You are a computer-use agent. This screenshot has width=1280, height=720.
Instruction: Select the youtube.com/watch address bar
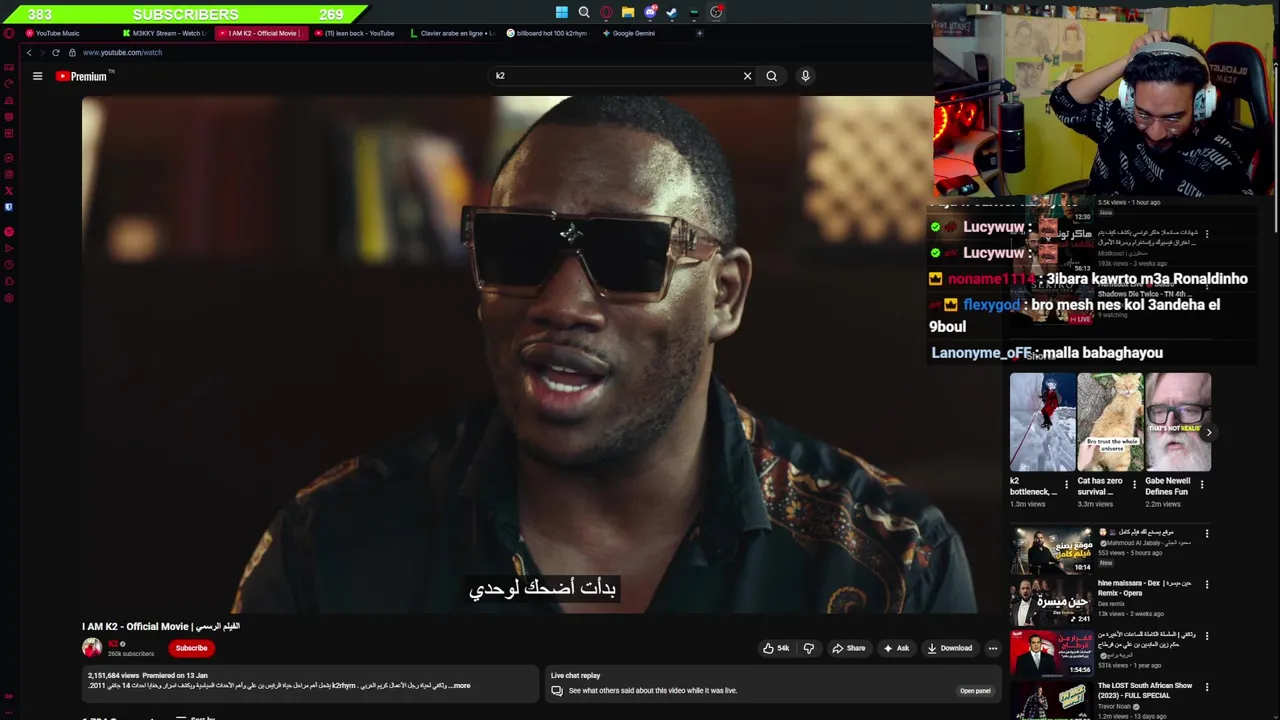(123, 52)
